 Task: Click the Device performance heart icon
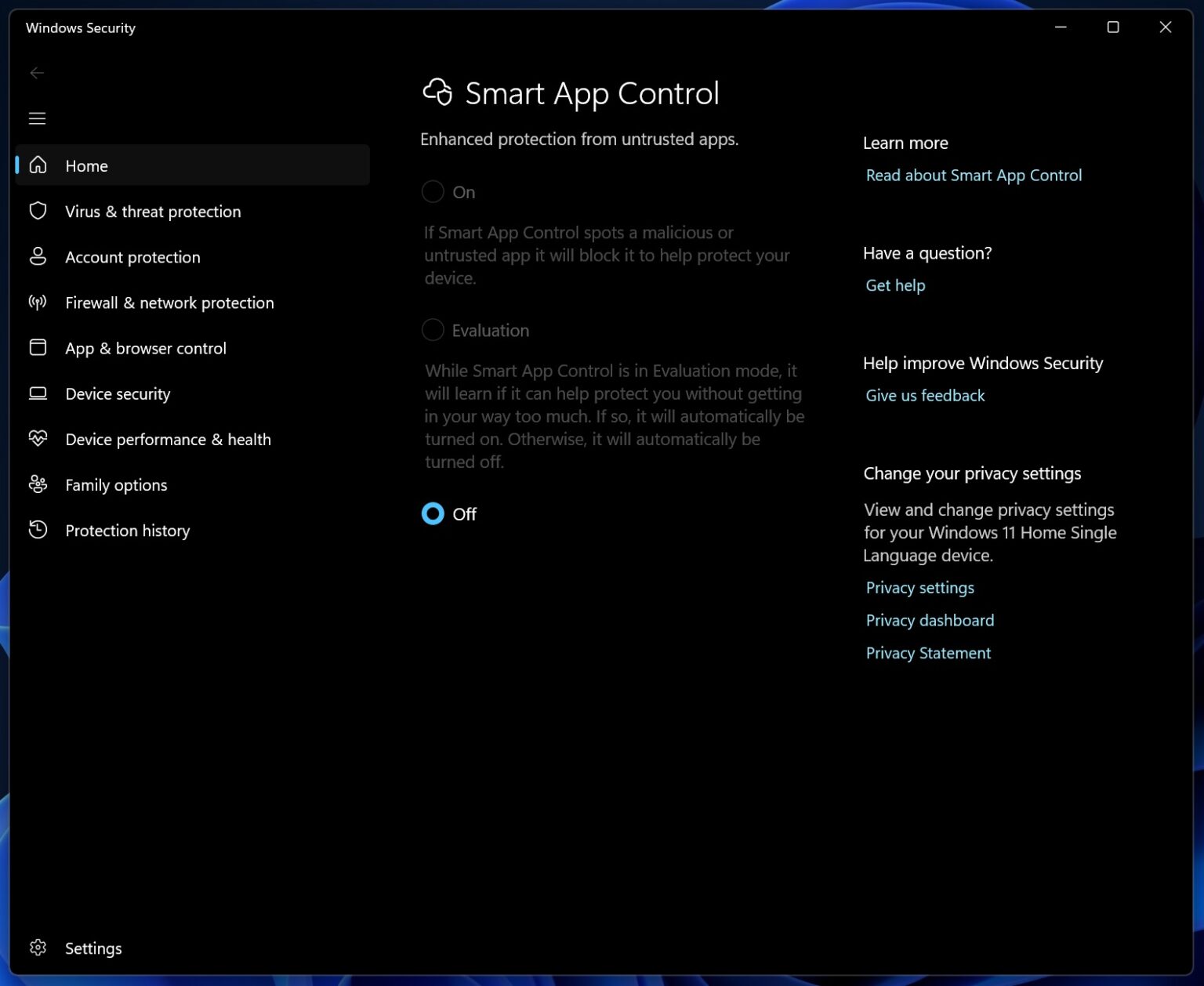click(x=38, y=438)
